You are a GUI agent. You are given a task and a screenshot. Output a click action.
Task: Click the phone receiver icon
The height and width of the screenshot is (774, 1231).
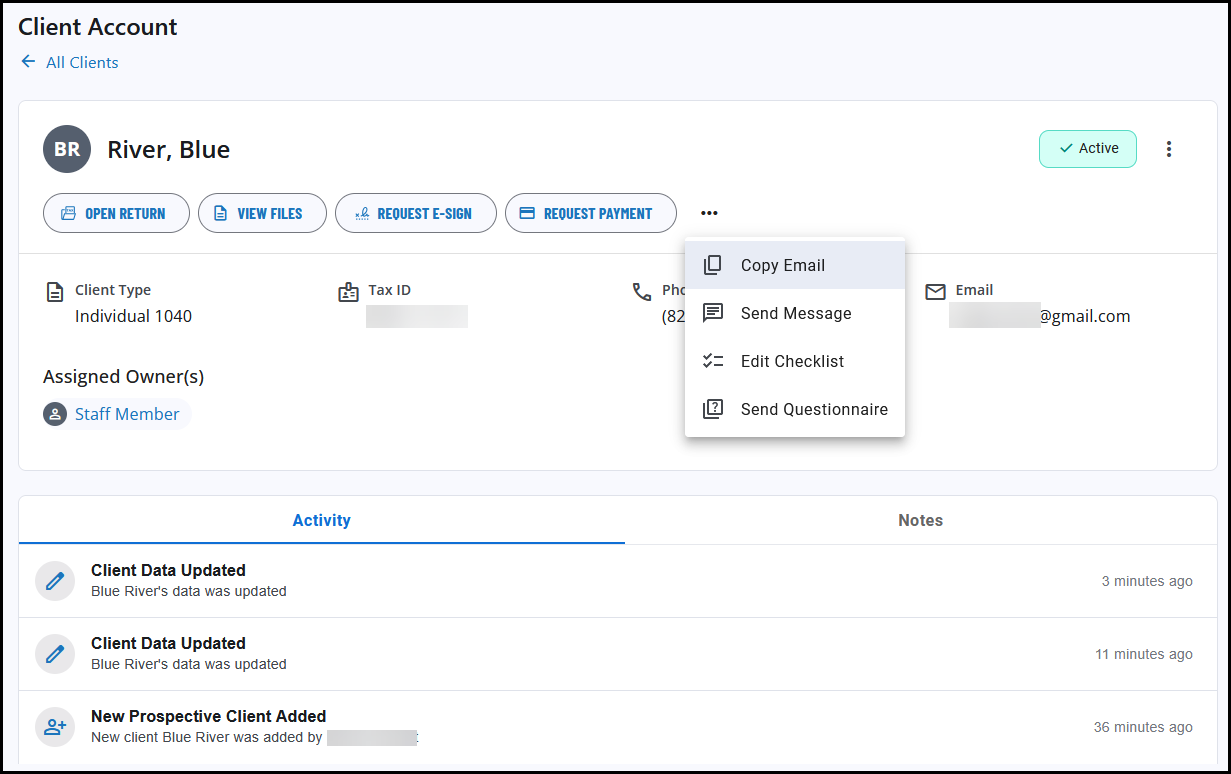pyautogui.click(x=641, y=291)
